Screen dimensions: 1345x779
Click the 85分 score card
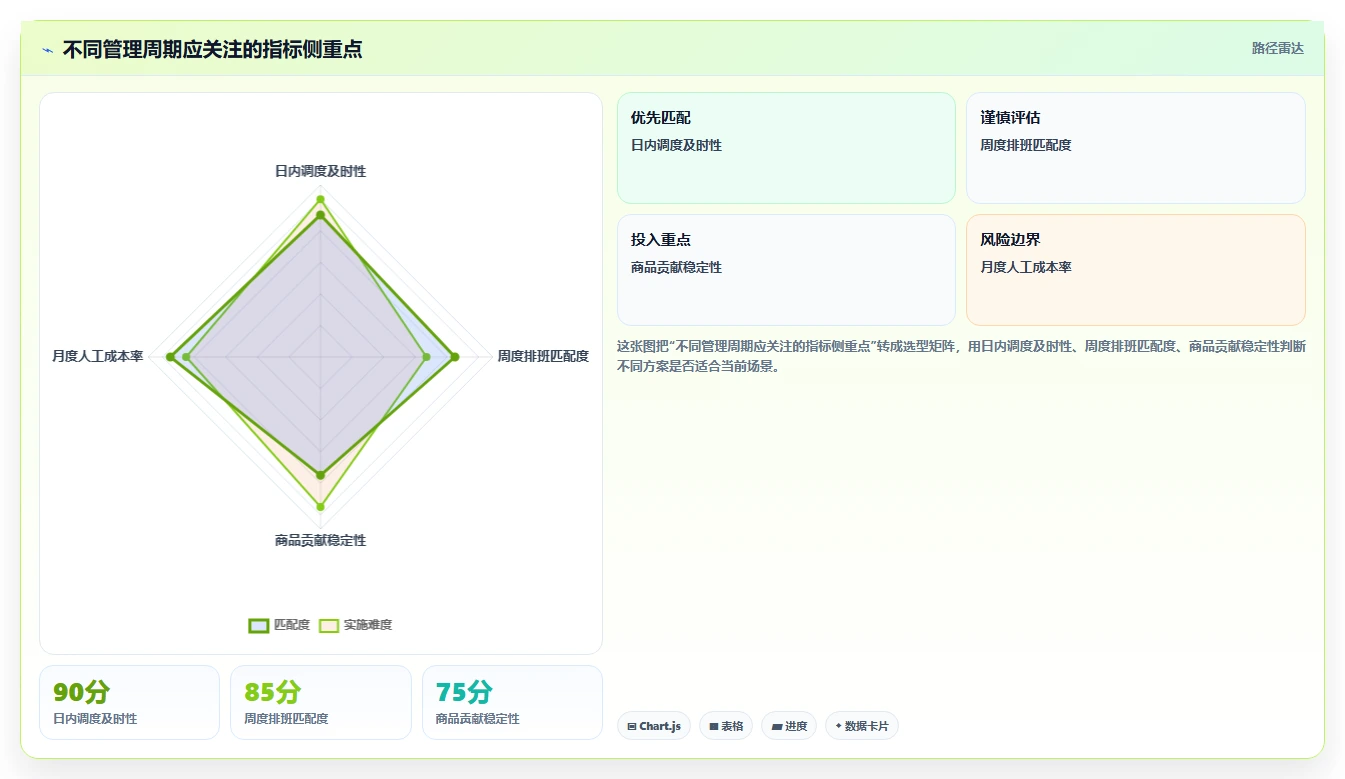tap(321, 702)
